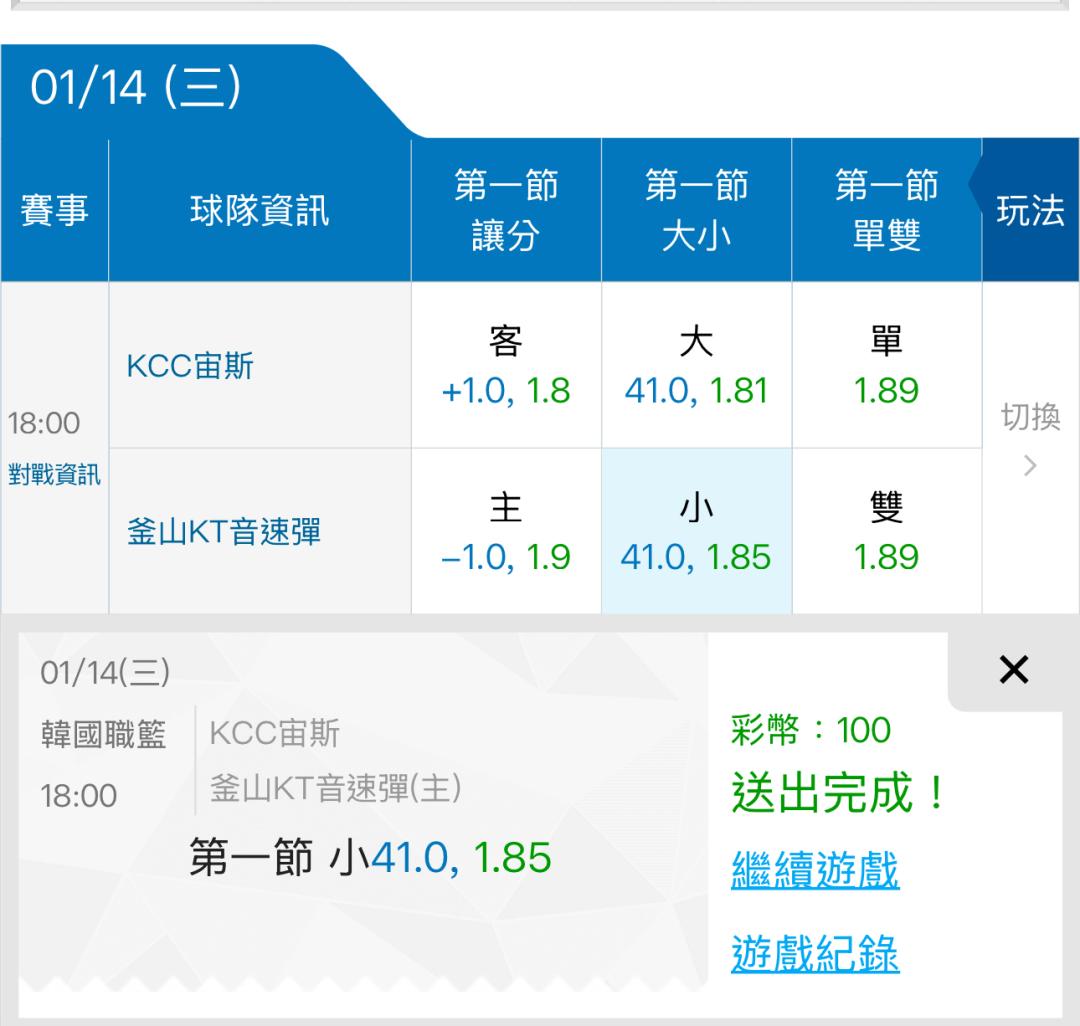
Task: Click 18:00 time in bet slip
Action: [x=79, y=796]
